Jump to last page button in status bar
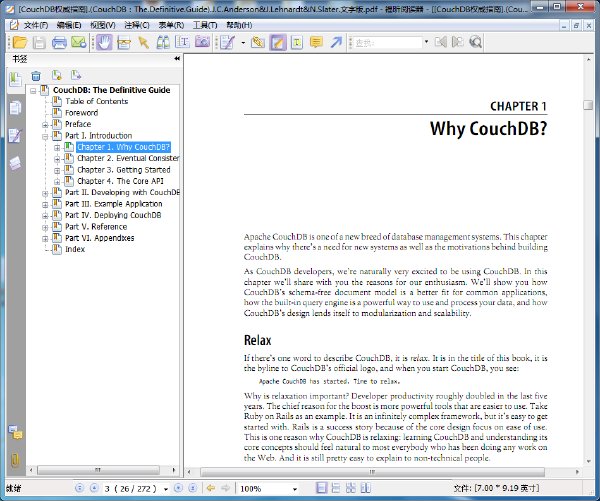 193,488
